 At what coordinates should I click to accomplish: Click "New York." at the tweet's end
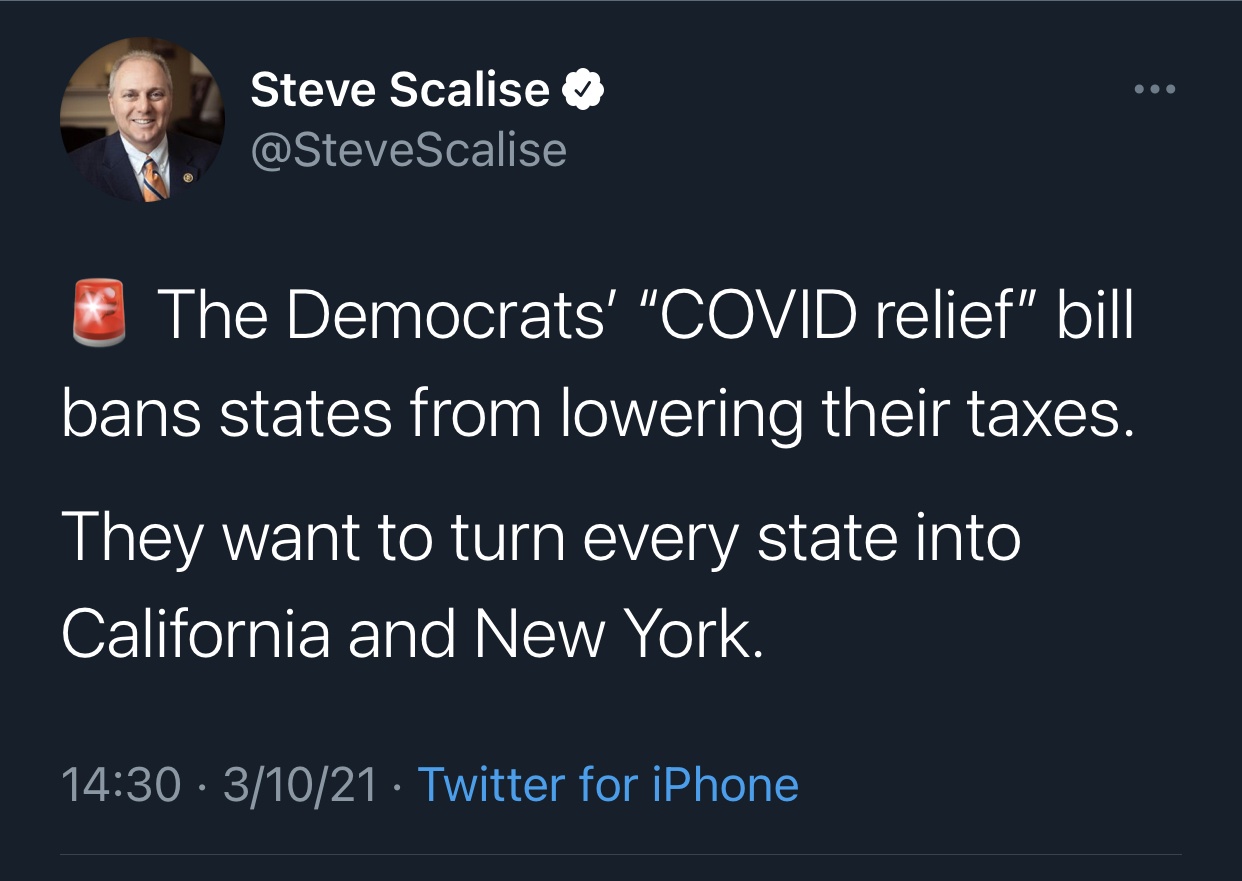coord(619,632)
